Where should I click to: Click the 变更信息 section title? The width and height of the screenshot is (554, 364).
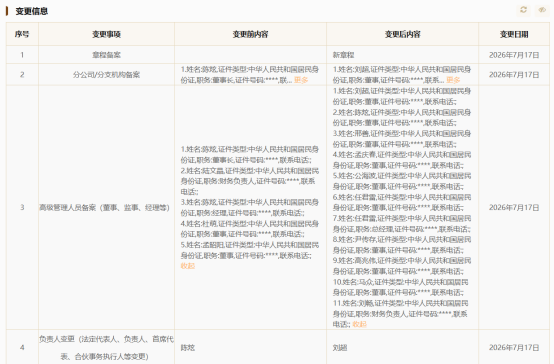click(31, 11)
